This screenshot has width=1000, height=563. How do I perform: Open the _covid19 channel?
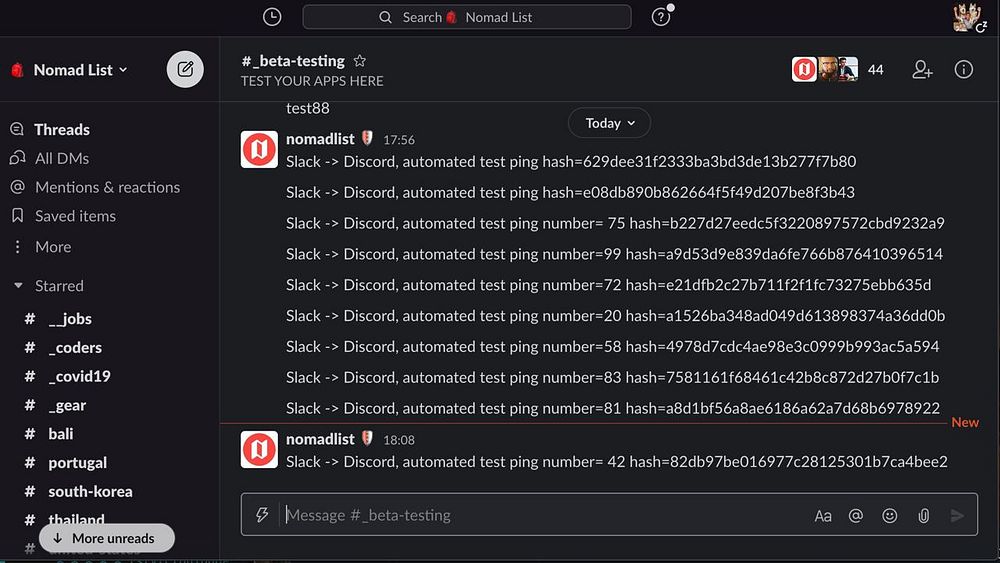tap(79, 376)
